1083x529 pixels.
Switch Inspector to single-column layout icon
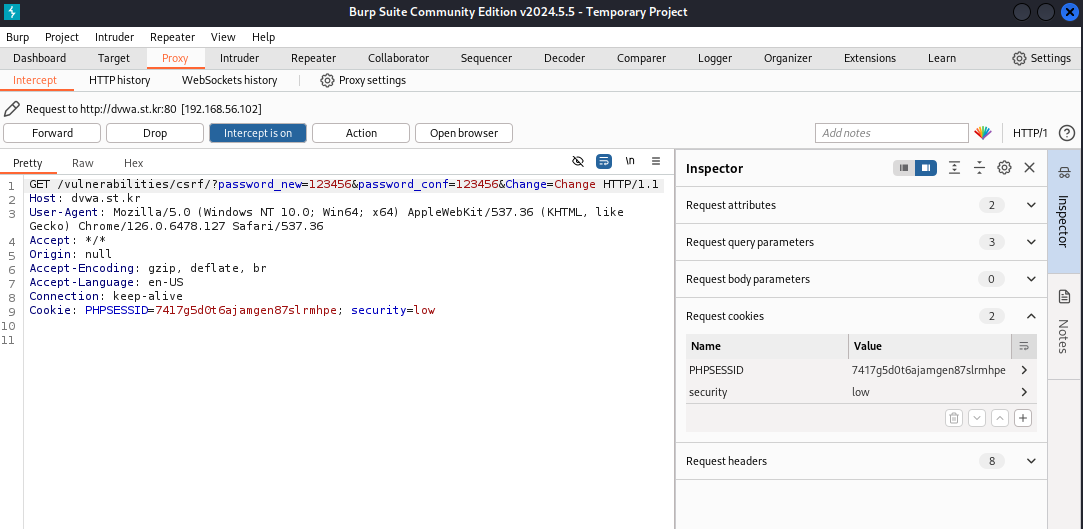tap(903, 168)
